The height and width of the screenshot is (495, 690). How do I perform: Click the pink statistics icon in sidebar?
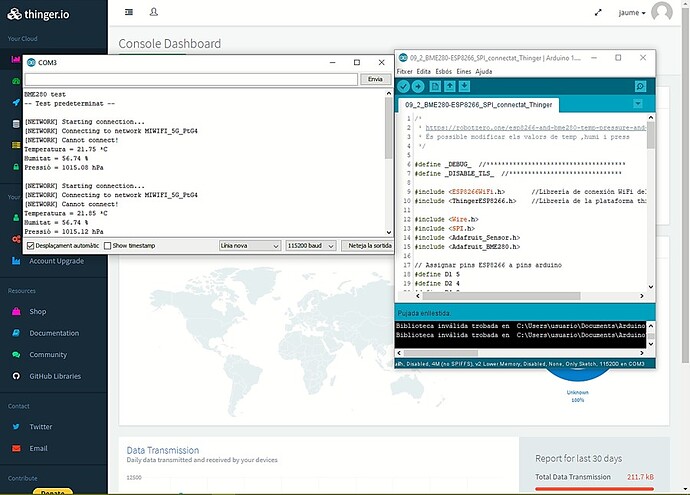click(x=16, y=59)
